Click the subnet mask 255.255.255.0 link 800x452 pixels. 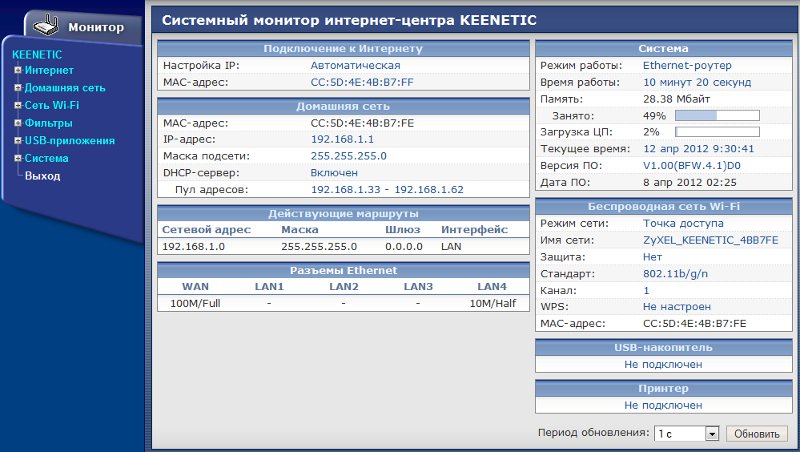pos(348,156)
